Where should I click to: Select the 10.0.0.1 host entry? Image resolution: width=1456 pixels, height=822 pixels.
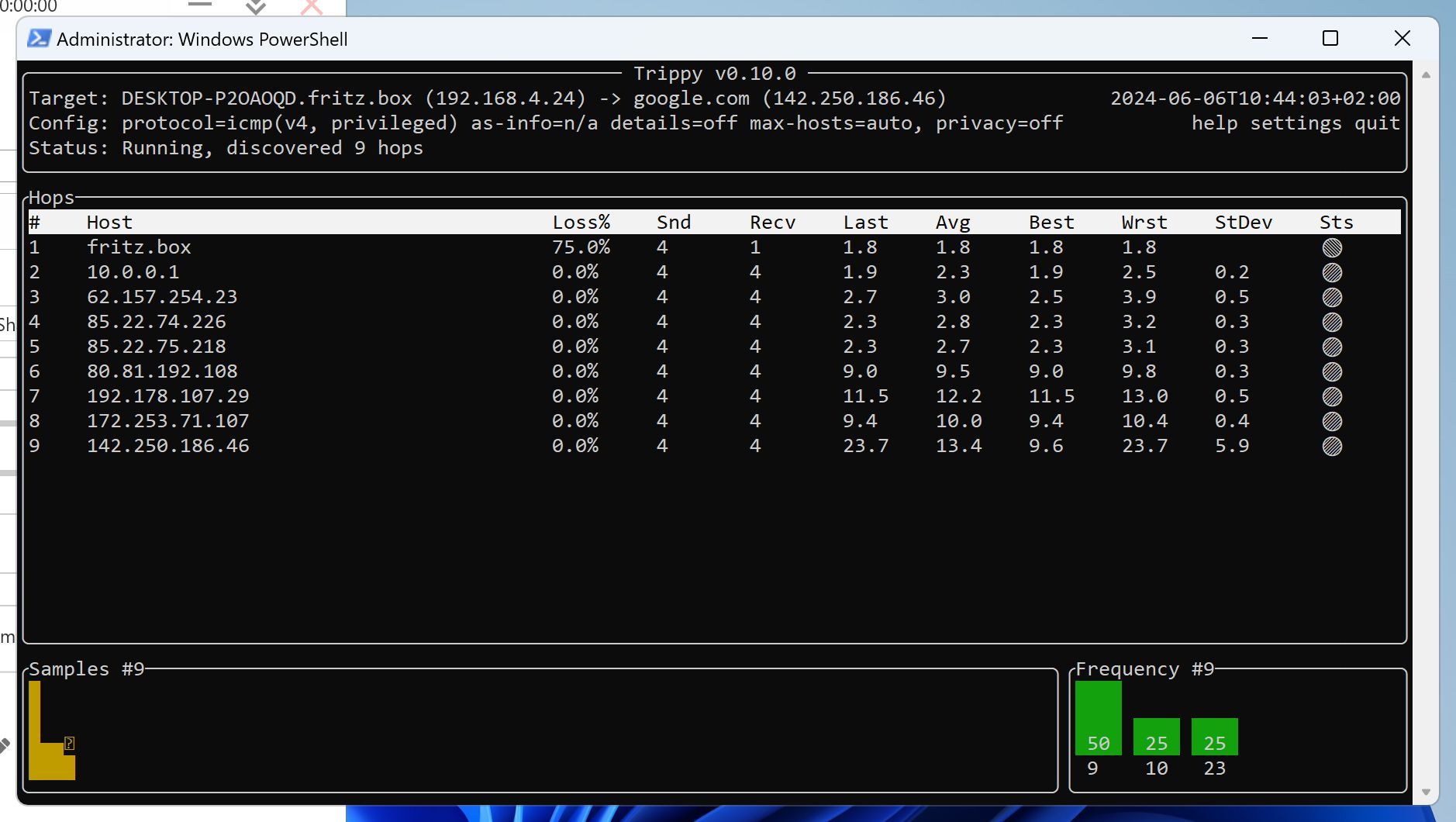click(133, 272)
